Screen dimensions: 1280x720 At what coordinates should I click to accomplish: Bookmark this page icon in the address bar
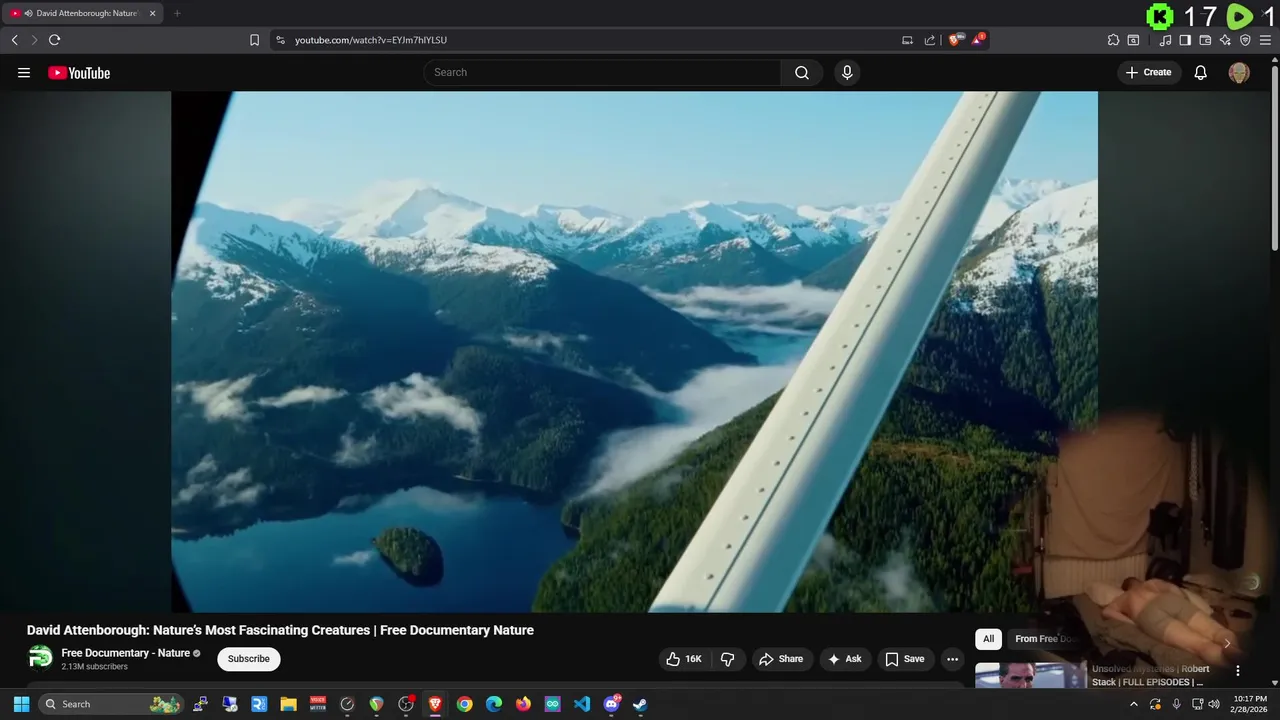tap(254, 40)
